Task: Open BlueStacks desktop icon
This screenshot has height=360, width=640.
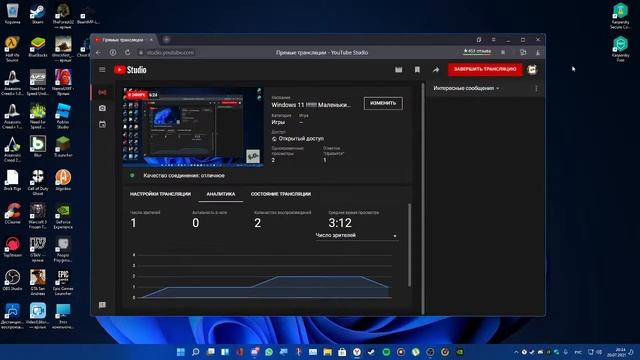Action: click(x=38, y=47)
